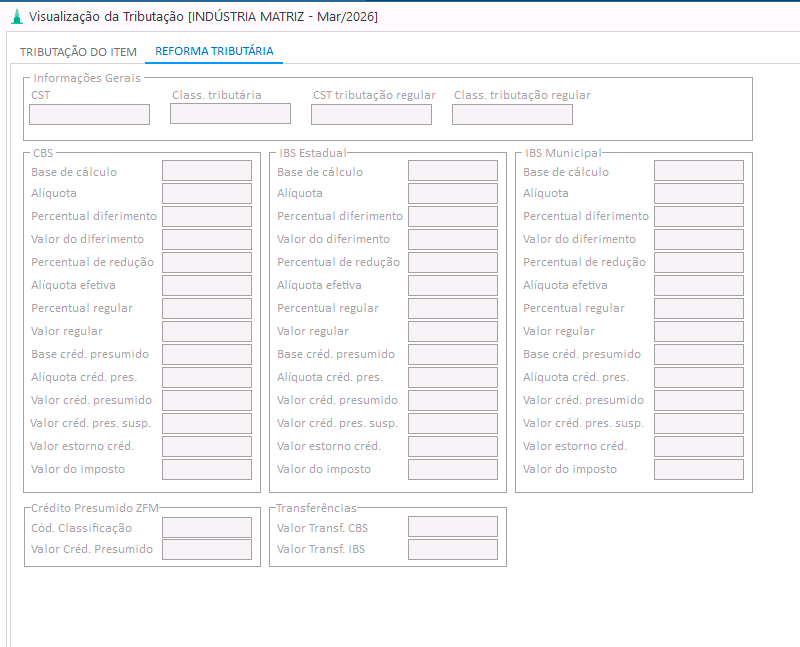This screenshot has height=647, width=800.
Task: Click the IBS Municipal Percentual de redução field
Action: tap(699, 263)
